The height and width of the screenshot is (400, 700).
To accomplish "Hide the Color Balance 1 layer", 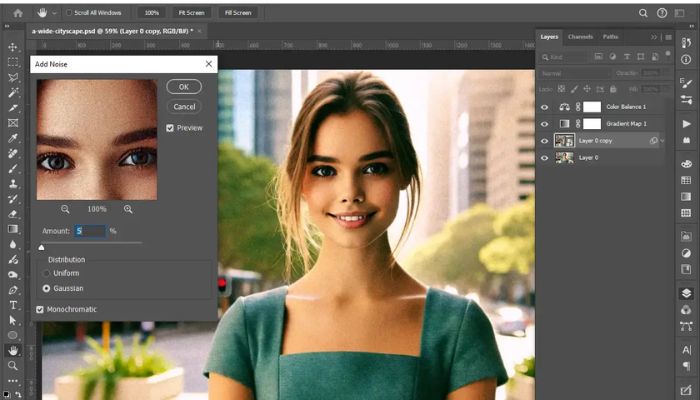I will [544, 107].
